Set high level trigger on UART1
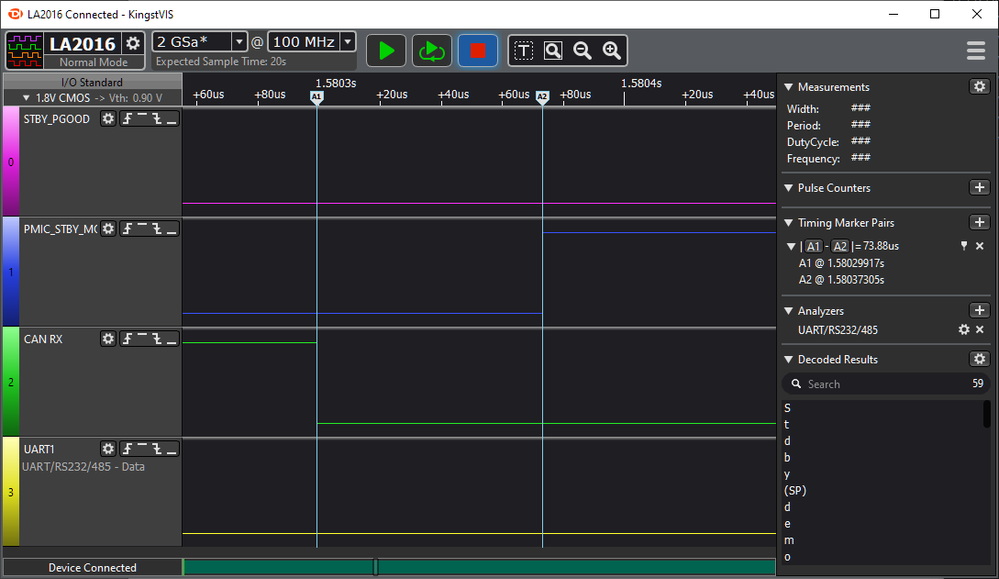Screen dimensions: 999x579 click(142, 449)
